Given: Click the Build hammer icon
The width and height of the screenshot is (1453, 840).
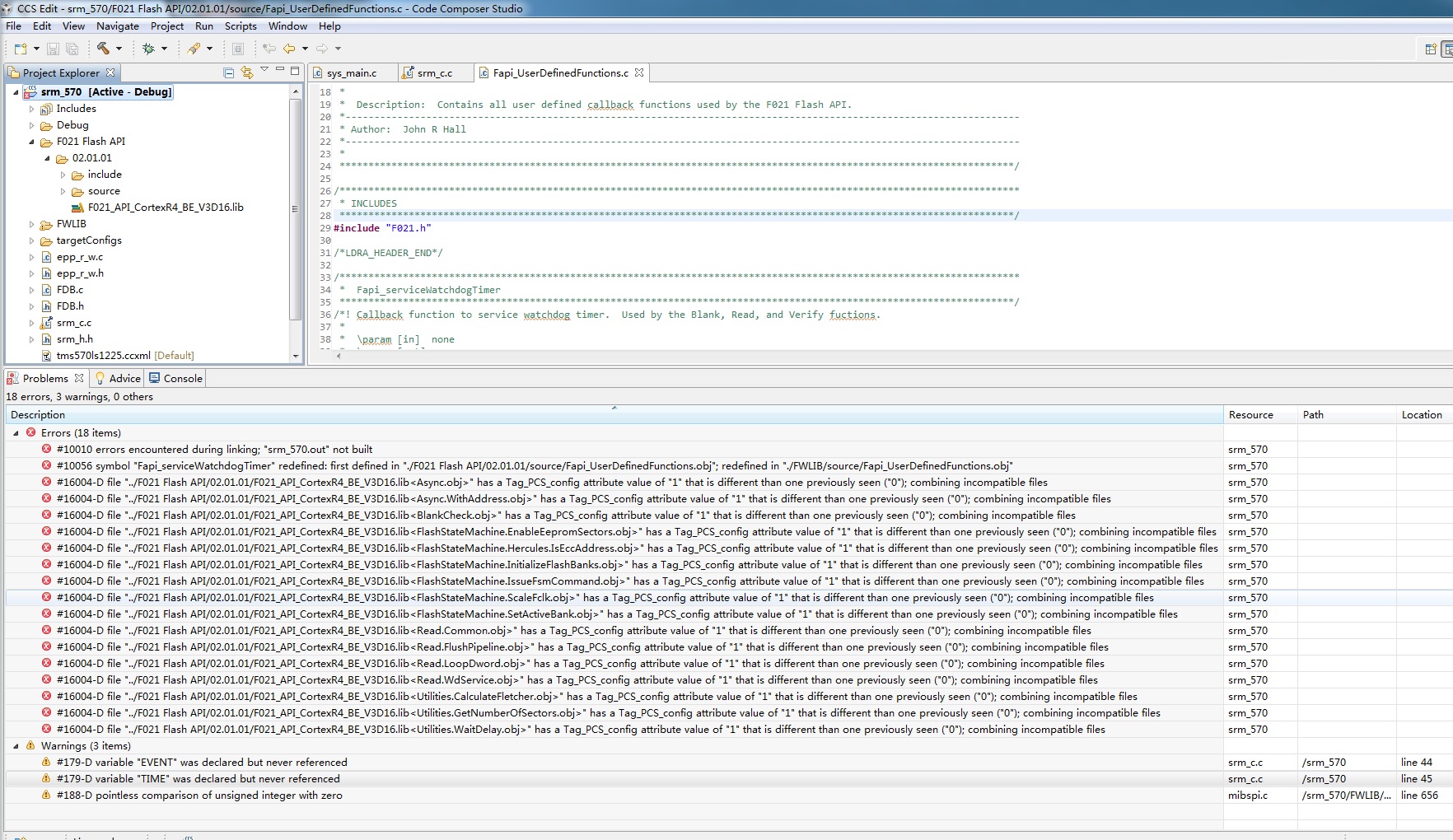Looking at the screenshot, I should click(x=103, y=49).
